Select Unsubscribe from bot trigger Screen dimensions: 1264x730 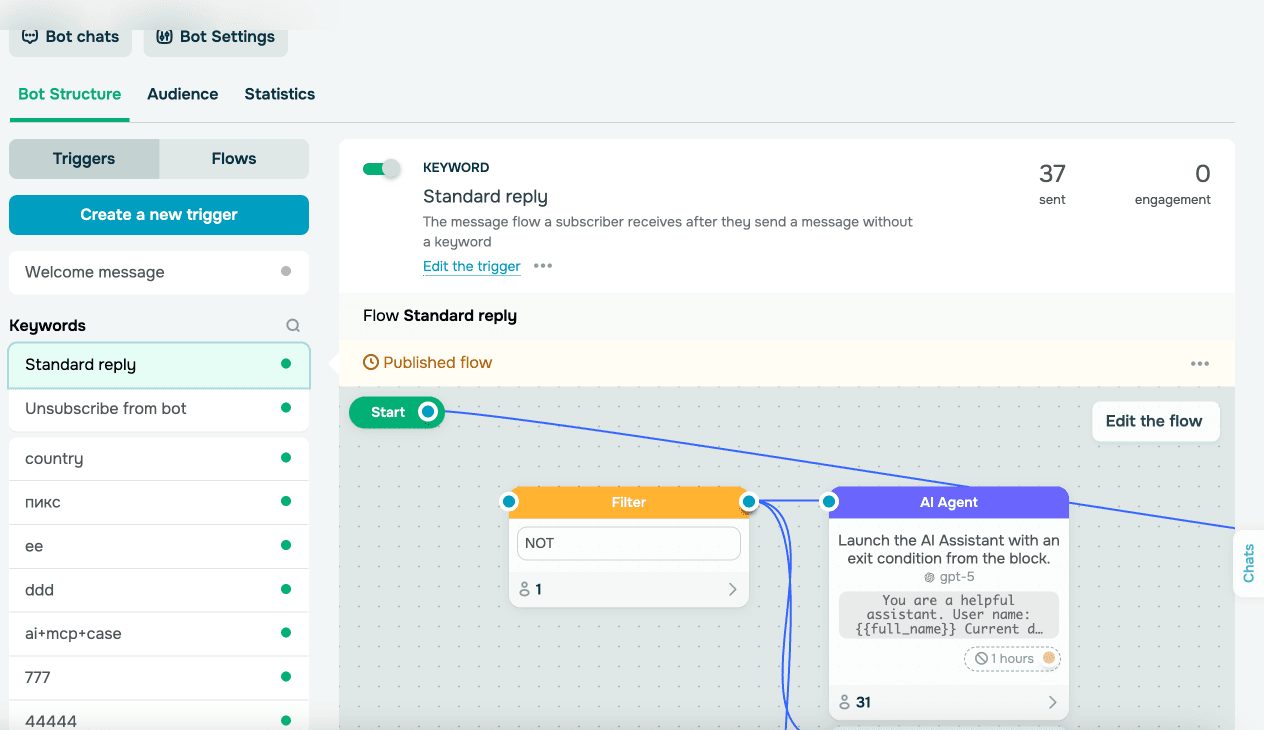(159, 409)
